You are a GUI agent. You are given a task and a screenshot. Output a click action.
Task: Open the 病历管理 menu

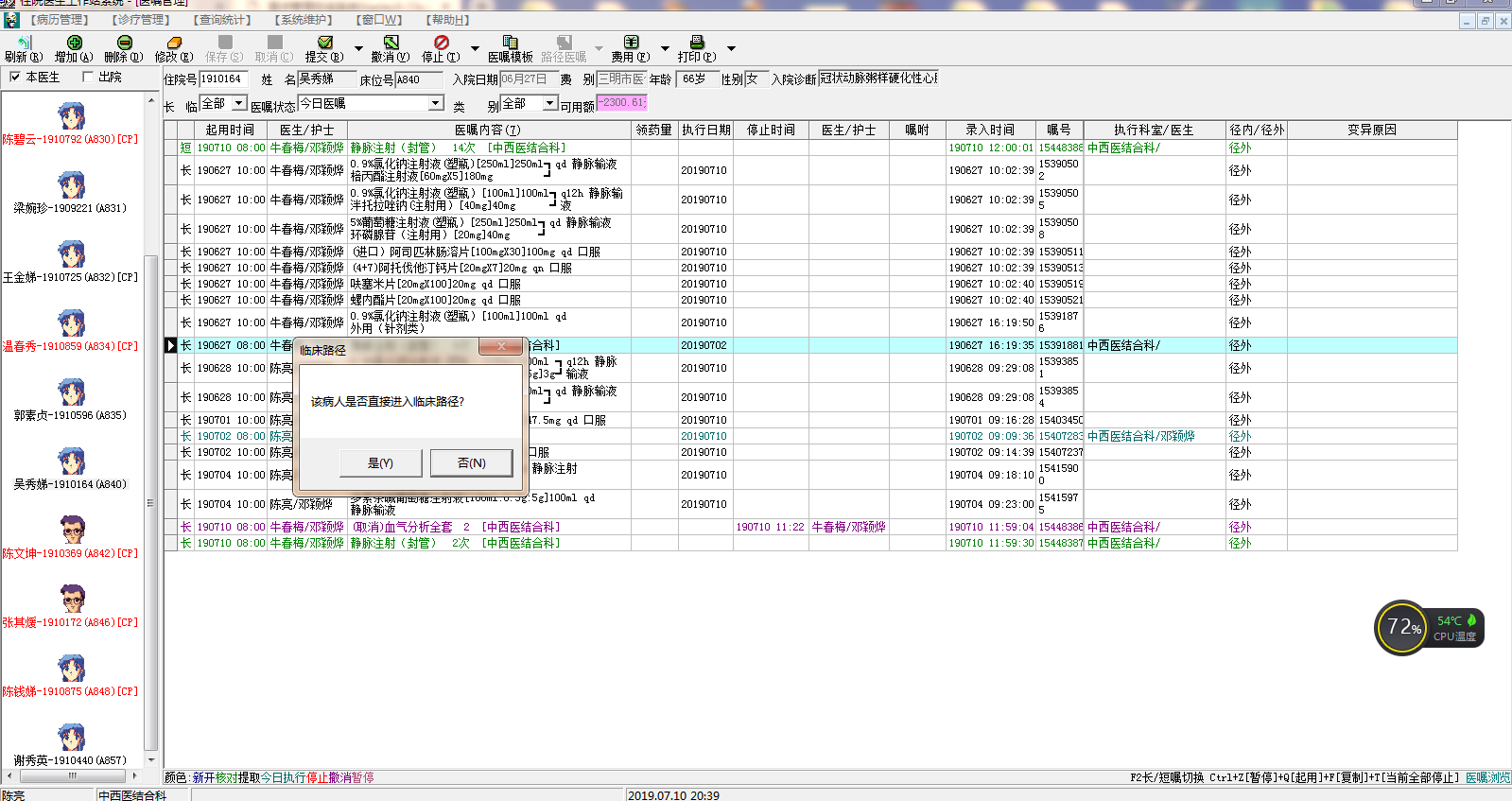tap(60, 20)
